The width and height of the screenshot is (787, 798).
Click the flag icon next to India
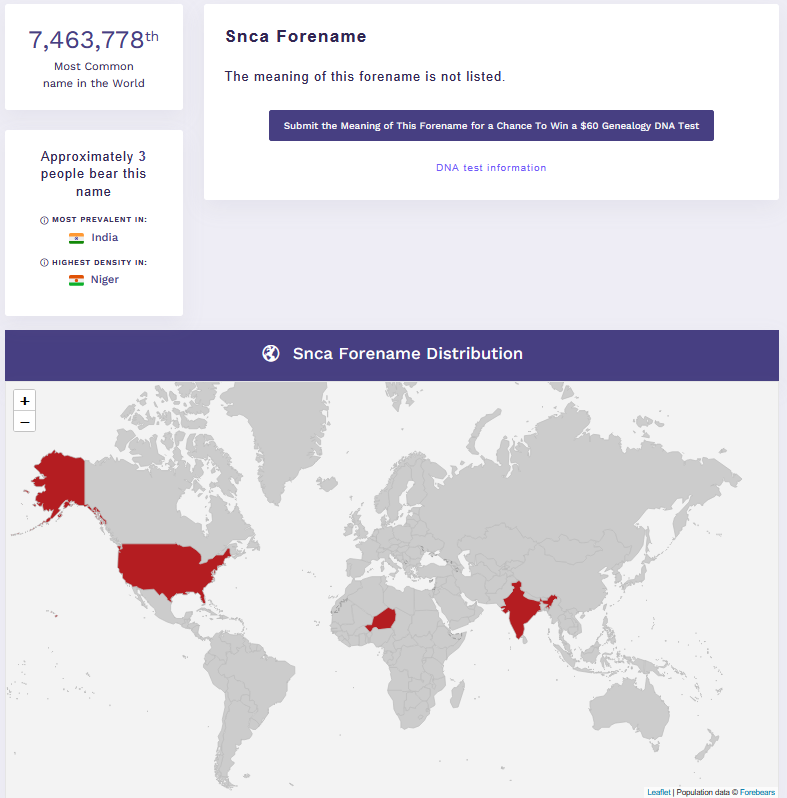coord(76,238)
